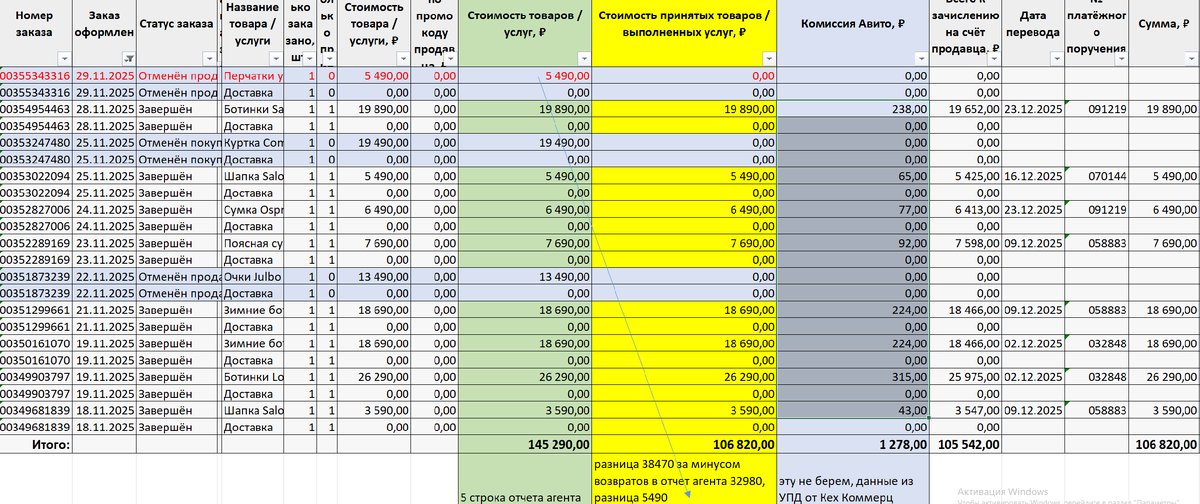Viewport: 1200px width, 504px height.
Task: Open filter dropdown for Комиссия Авито column
Action: [x=922, y=60]
